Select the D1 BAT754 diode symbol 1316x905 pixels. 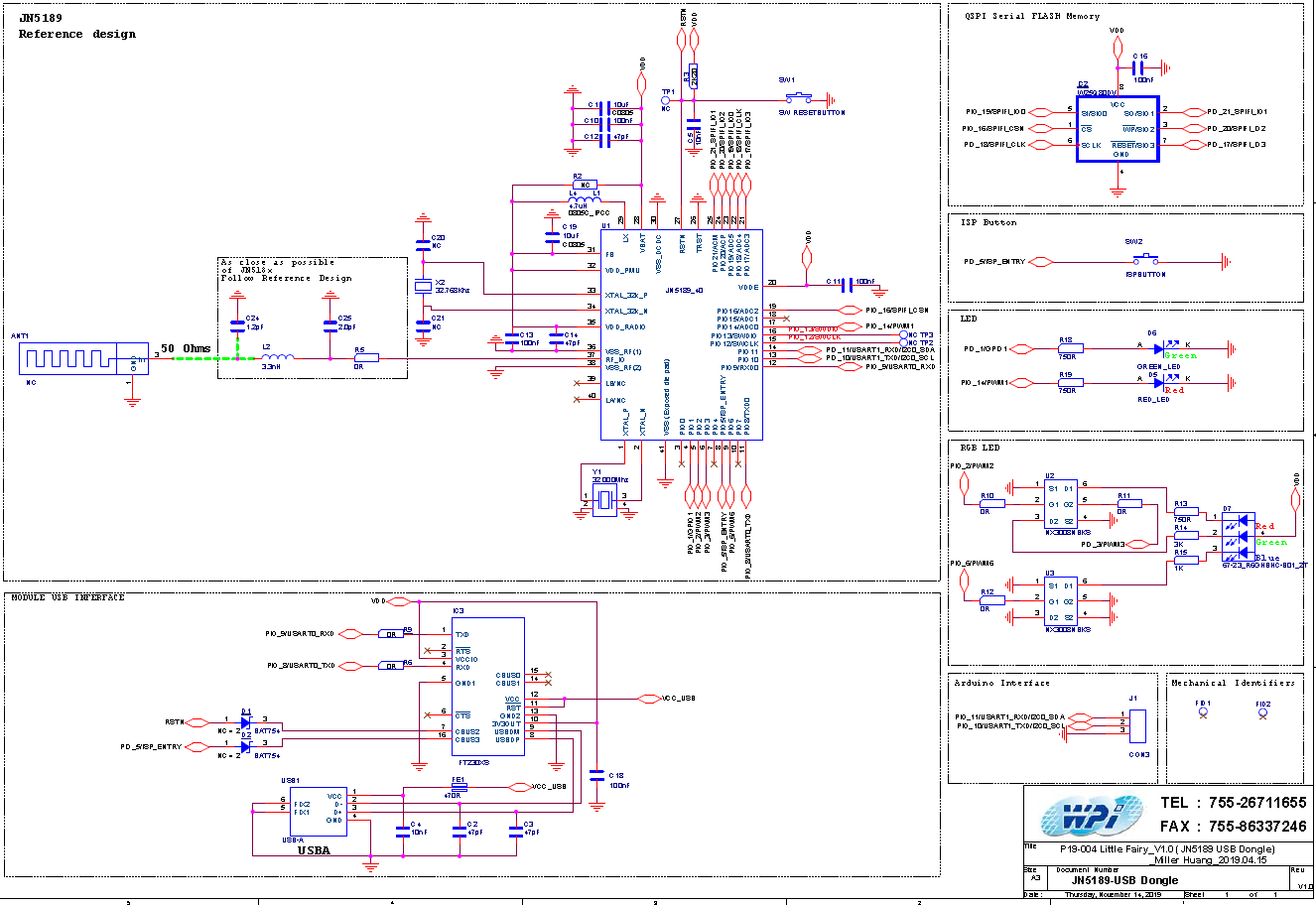246,721
